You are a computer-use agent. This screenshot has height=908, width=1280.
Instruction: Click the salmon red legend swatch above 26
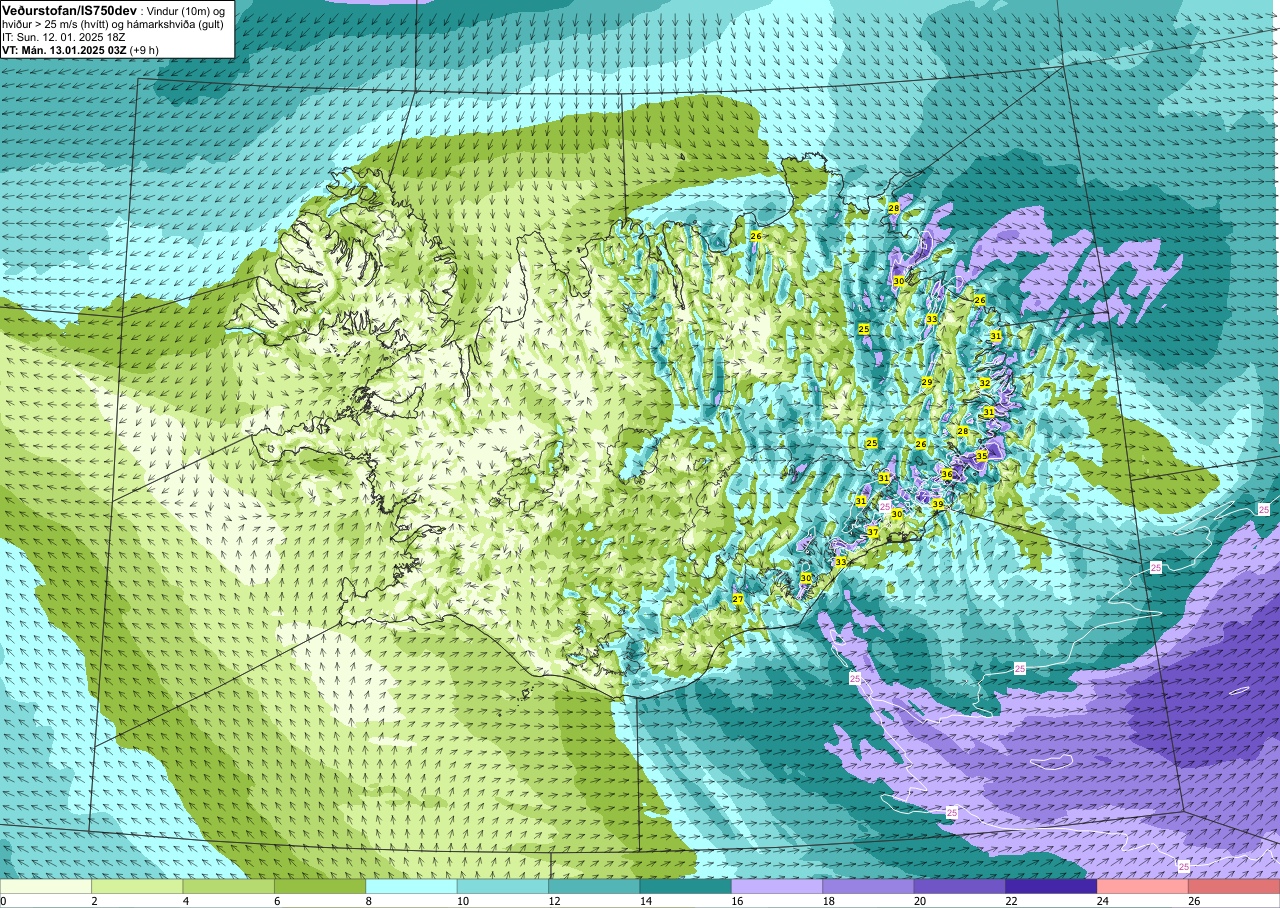[1234, 886]
